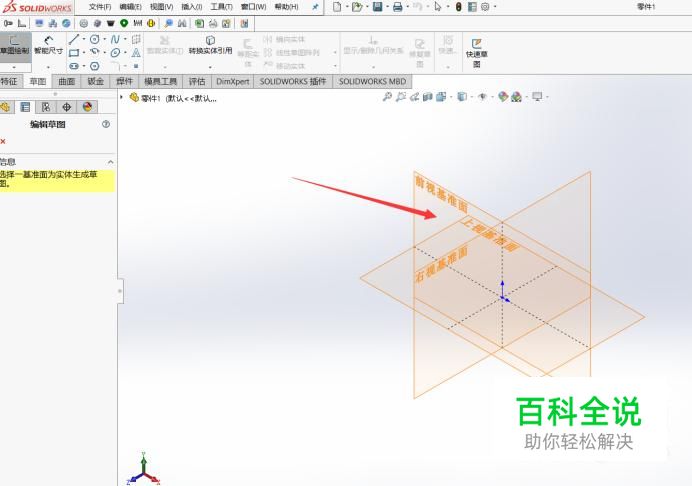Open the 视图(V) menu
The height and width of the screenshot is (486, 692).
click(162, 7)
